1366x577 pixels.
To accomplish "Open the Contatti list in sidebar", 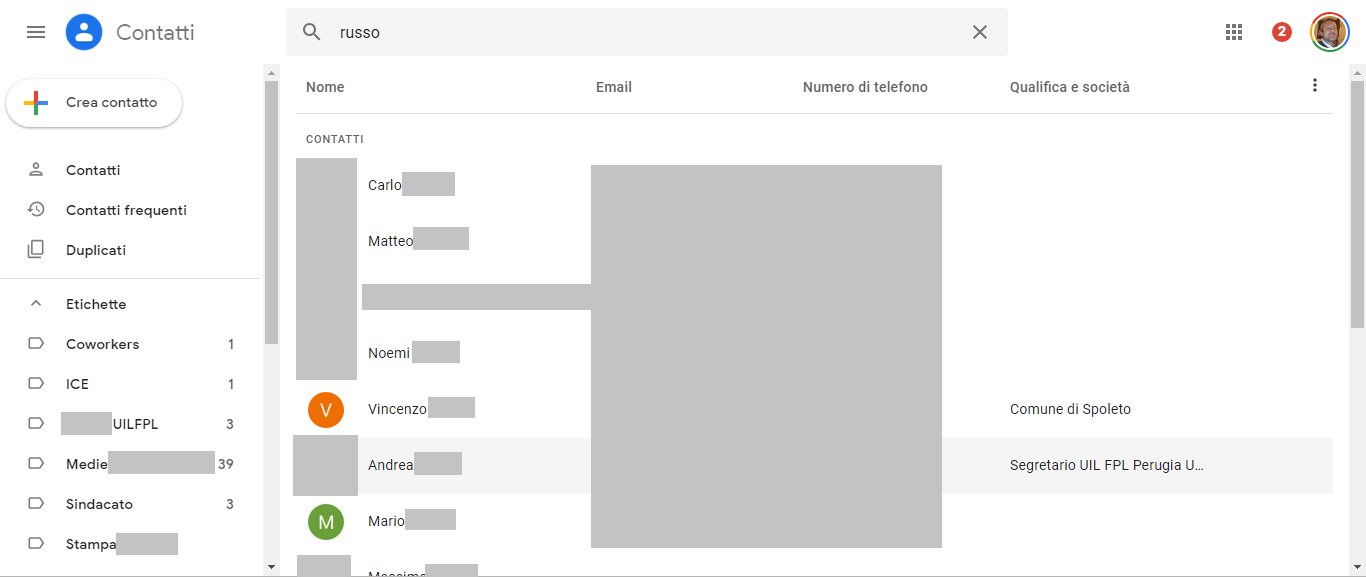I will [x=93, y=170].
